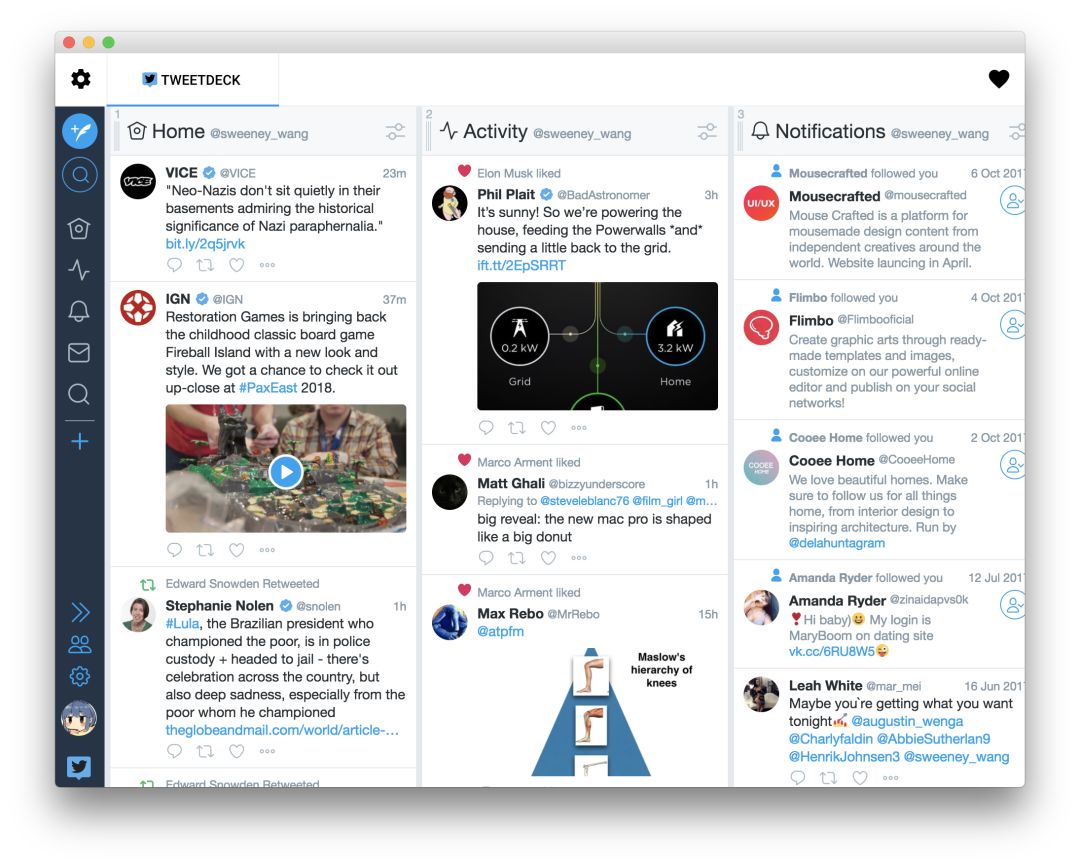Screen dimensions: 1080x866
Task: Reply to the Phil Plait tweet
Action: click(486, 428)
